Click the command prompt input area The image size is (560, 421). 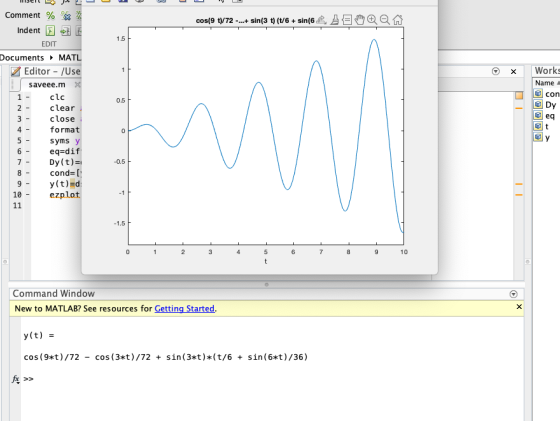[271, 379]
